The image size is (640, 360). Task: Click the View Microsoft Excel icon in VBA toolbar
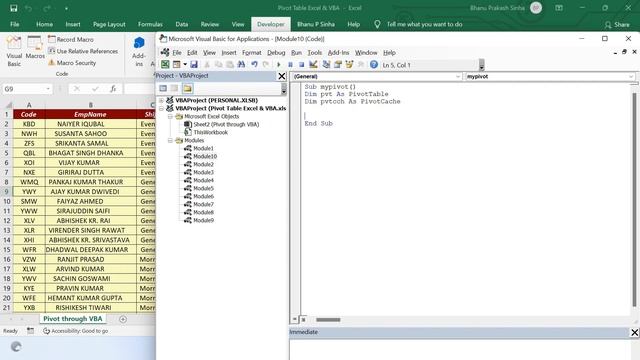pyautogui.click(x=165, y=64)
